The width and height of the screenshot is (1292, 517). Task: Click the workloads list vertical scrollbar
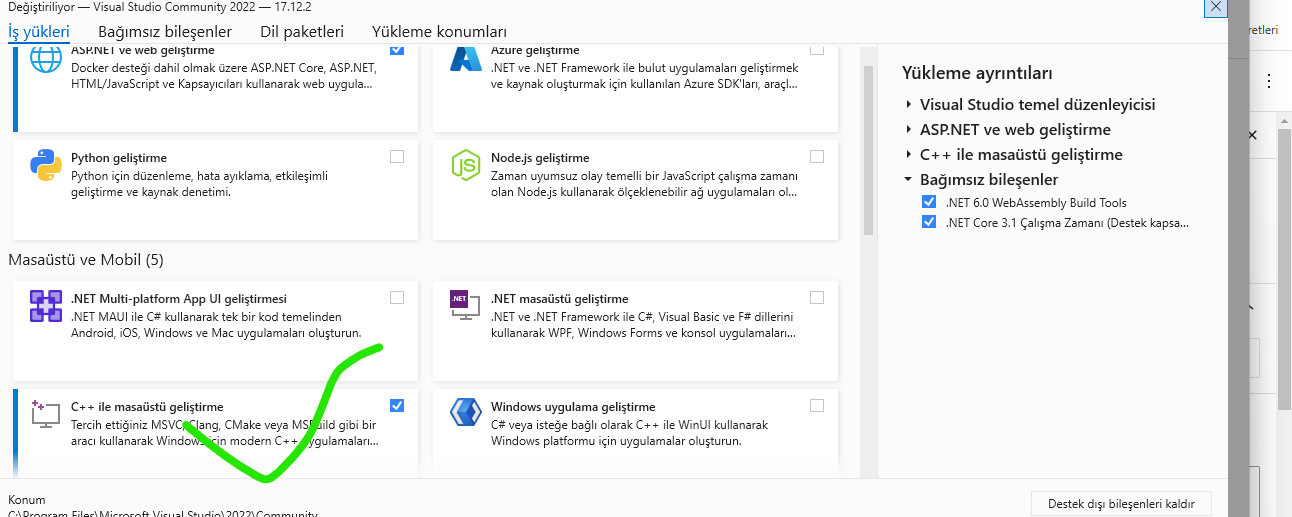(868, 150)
